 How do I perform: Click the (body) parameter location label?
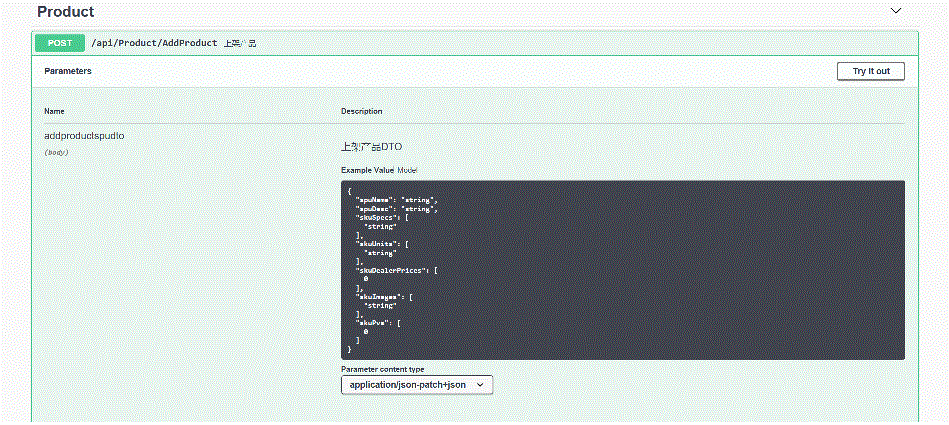(56, 152)
